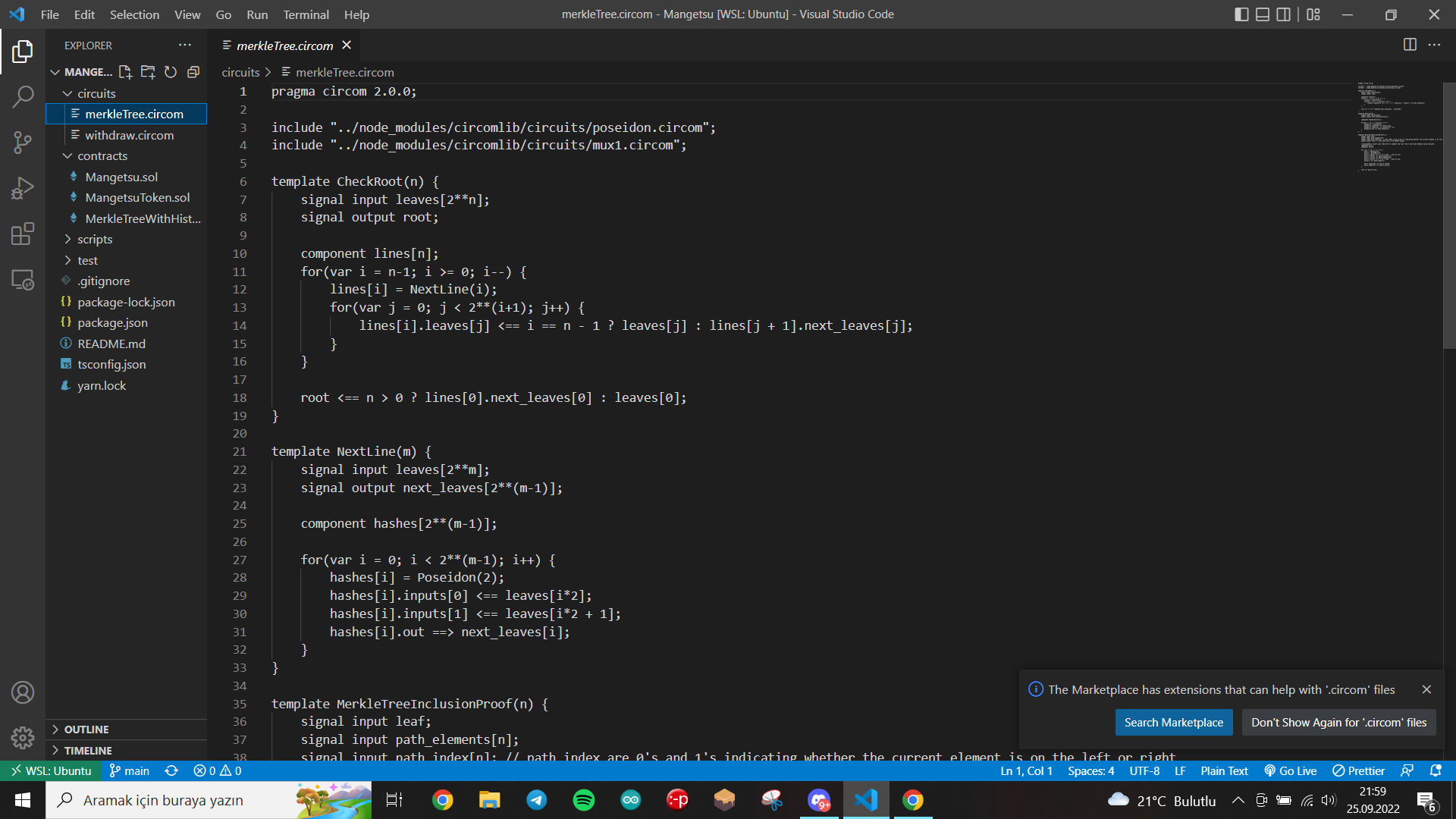Open withdraw.circom file
The width and height of the screenshot is (1456, 819).
click(126, 135)
